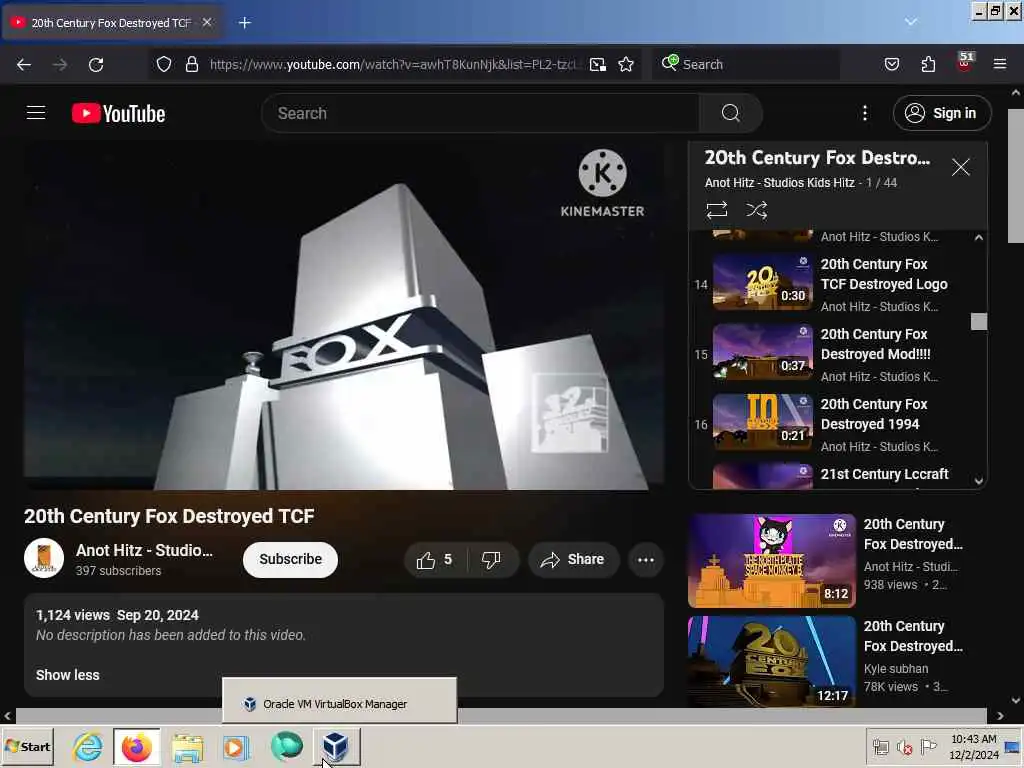Open the YouTube guide menu icon
Image resolution: width=1024 pixels, height=768 pixels.
tap(36, 113)
